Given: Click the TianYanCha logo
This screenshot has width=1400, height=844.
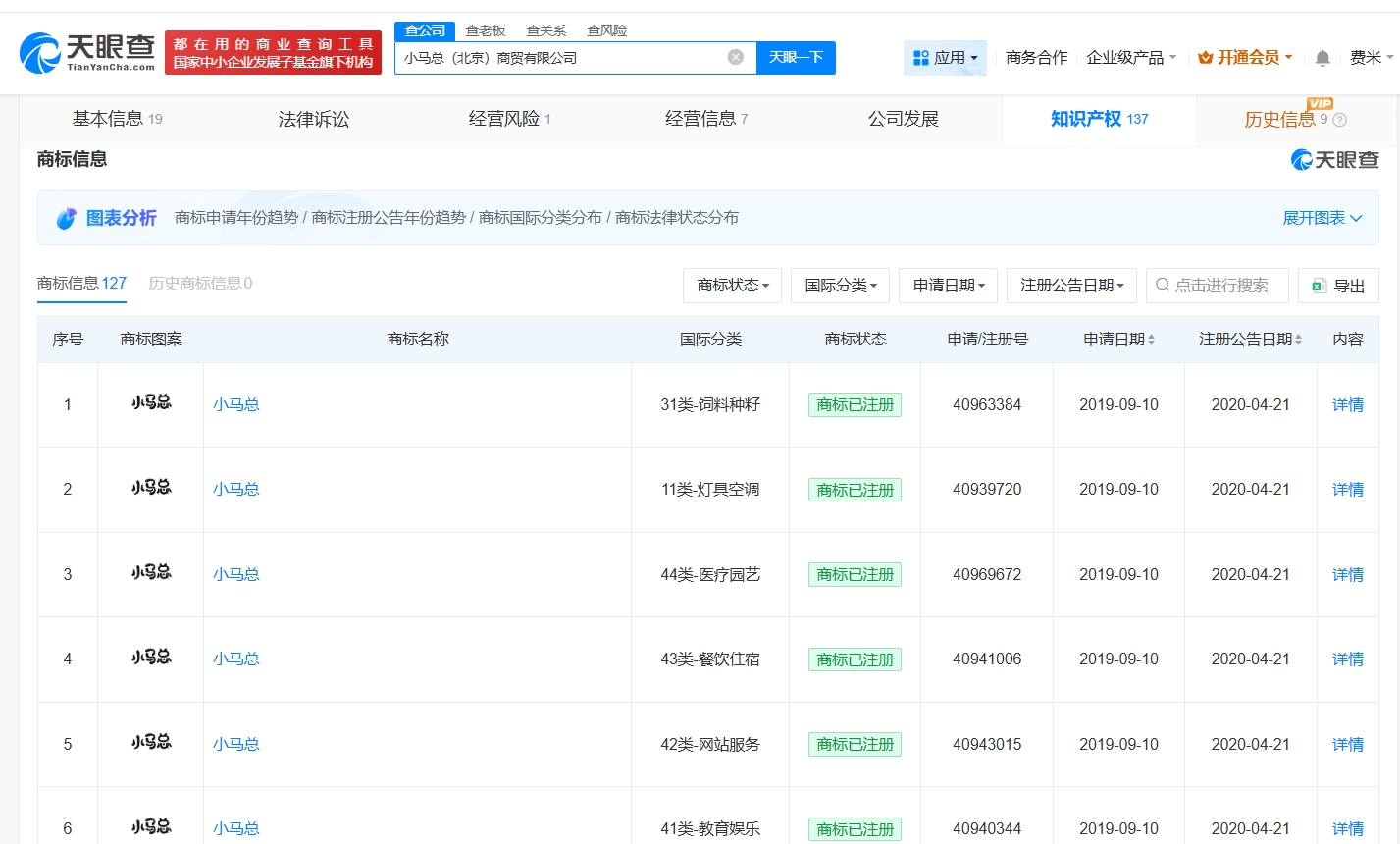Looking at the screenshot, I should (x=87, y=52).
